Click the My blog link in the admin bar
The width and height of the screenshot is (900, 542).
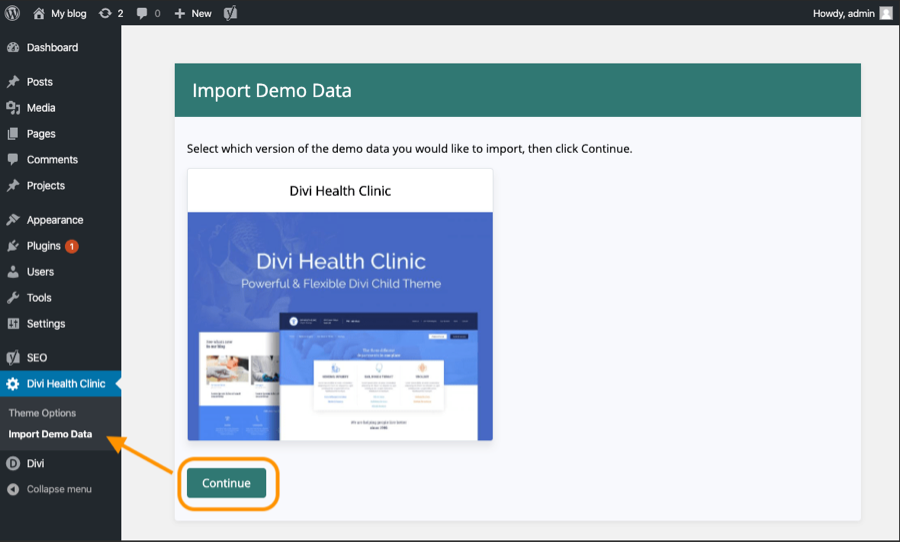point(68,13)
